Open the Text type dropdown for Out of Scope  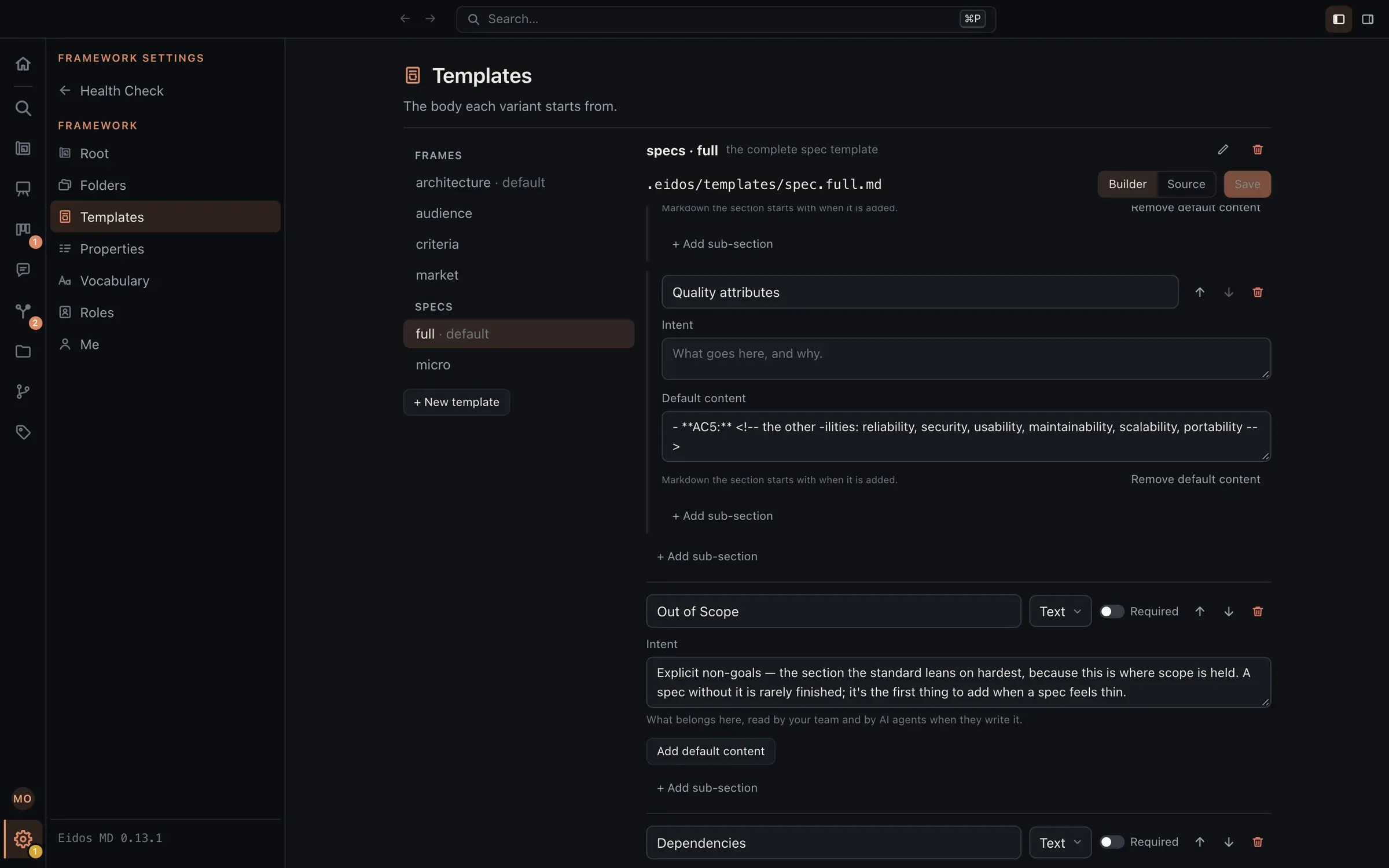(x=1060, y=611)
